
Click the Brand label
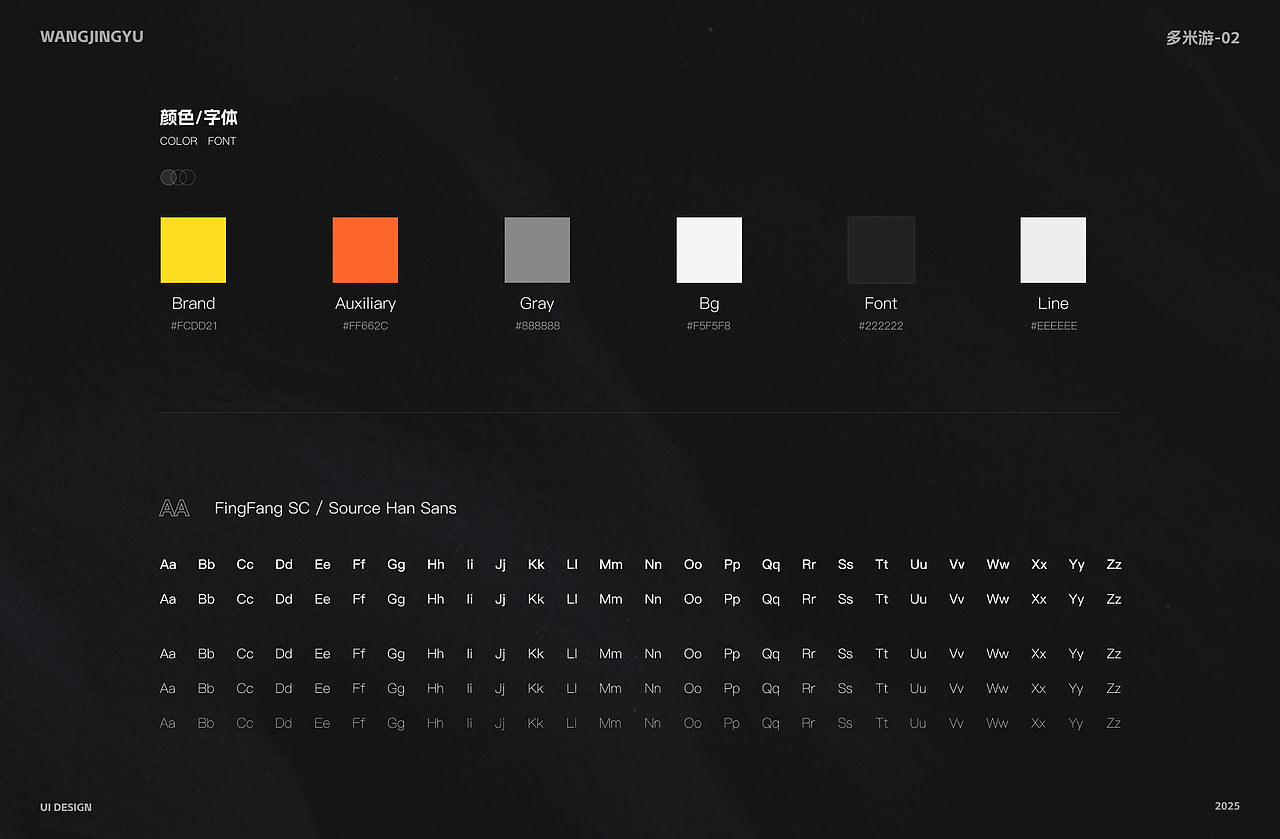pyautogui.click(x=193, y=303)
